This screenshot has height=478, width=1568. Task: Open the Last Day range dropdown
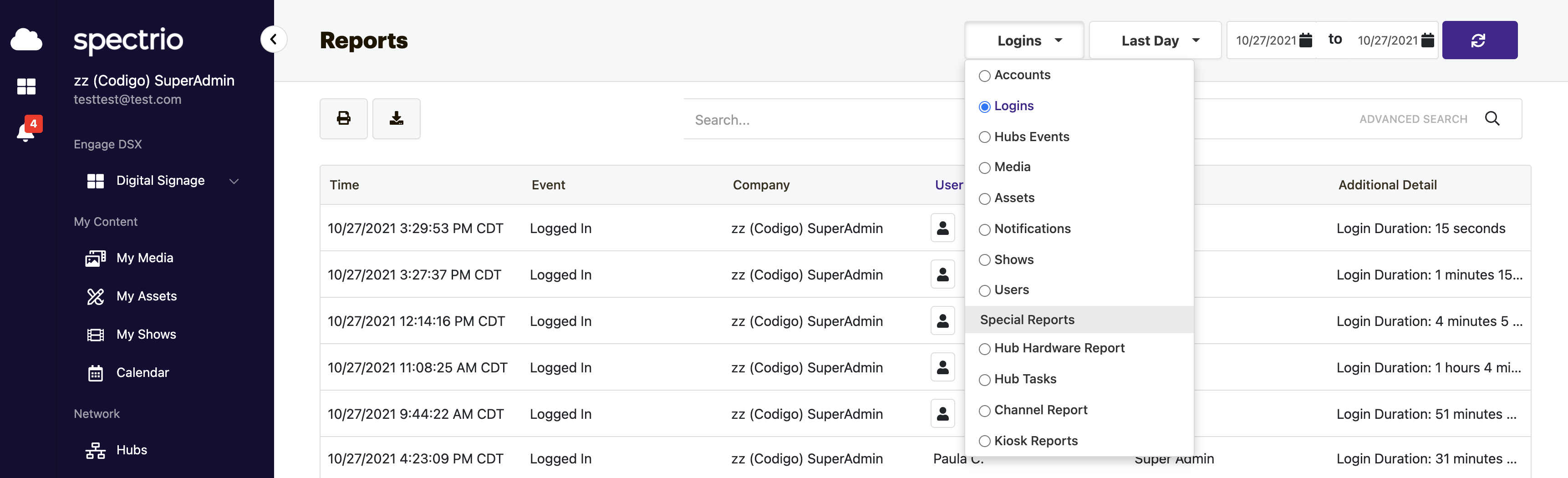tap(1155, 40)
